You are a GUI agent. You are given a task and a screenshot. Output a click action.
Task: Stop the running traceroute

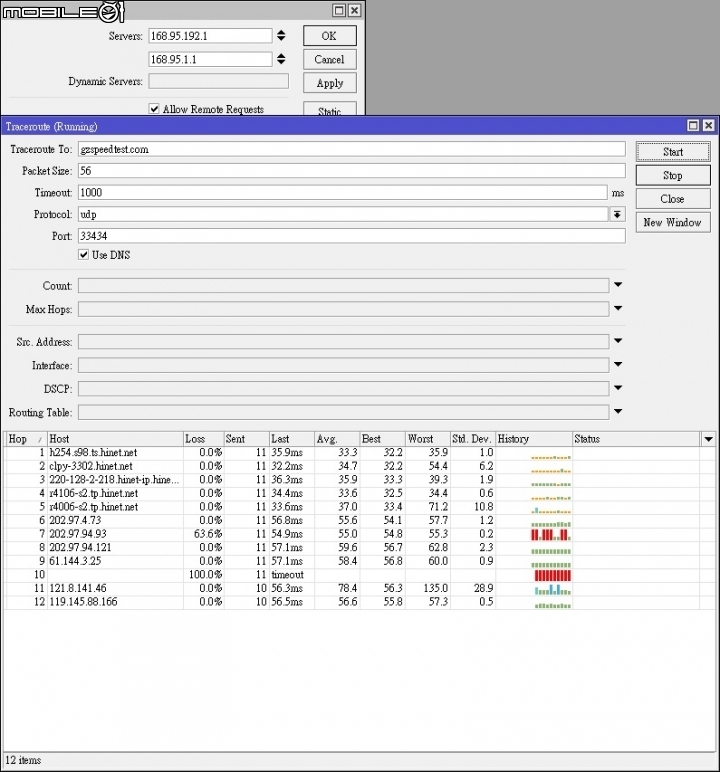[x=673, y=175]
